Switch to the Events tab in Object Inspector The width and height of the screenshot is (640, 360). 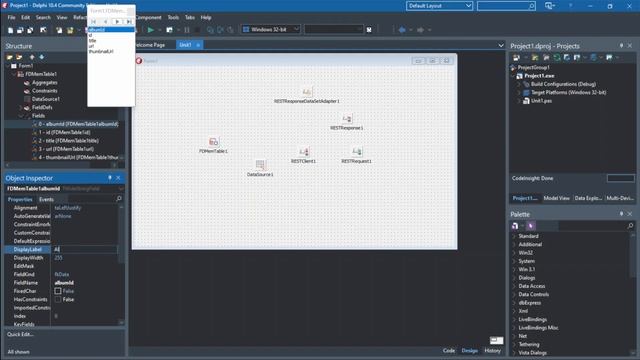pyautogui.click(x=46, y=200)
